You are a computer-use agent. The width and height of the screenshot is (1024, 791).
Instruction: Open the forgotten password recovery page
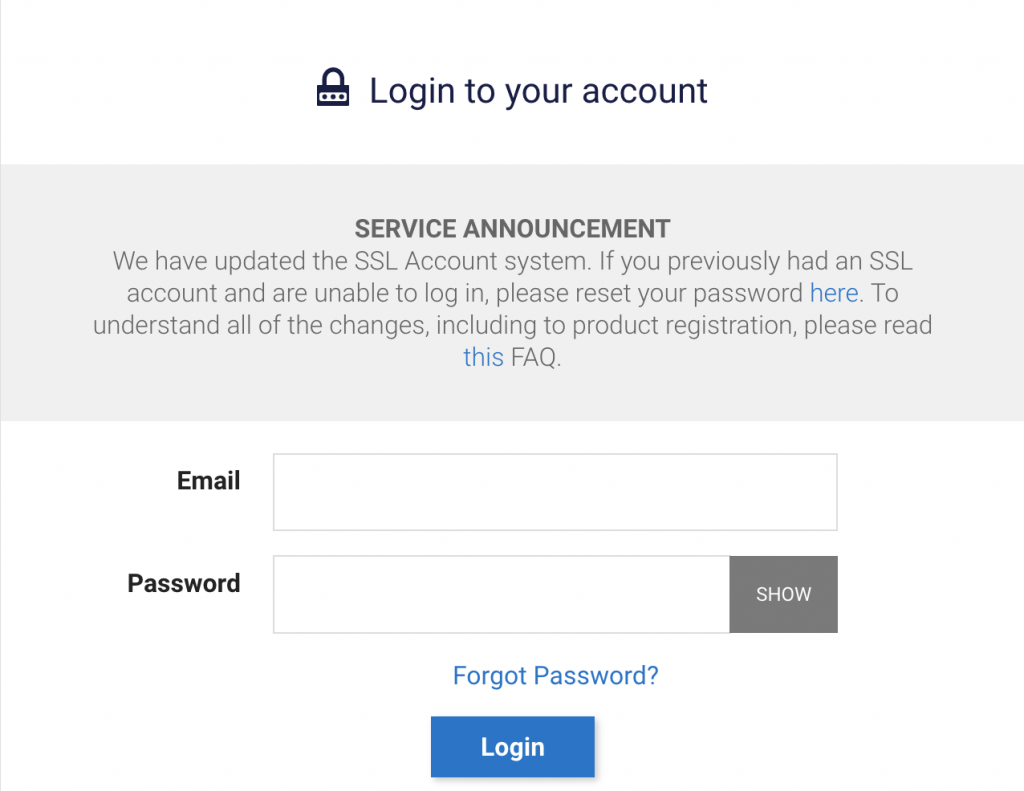tap(555, 675)
